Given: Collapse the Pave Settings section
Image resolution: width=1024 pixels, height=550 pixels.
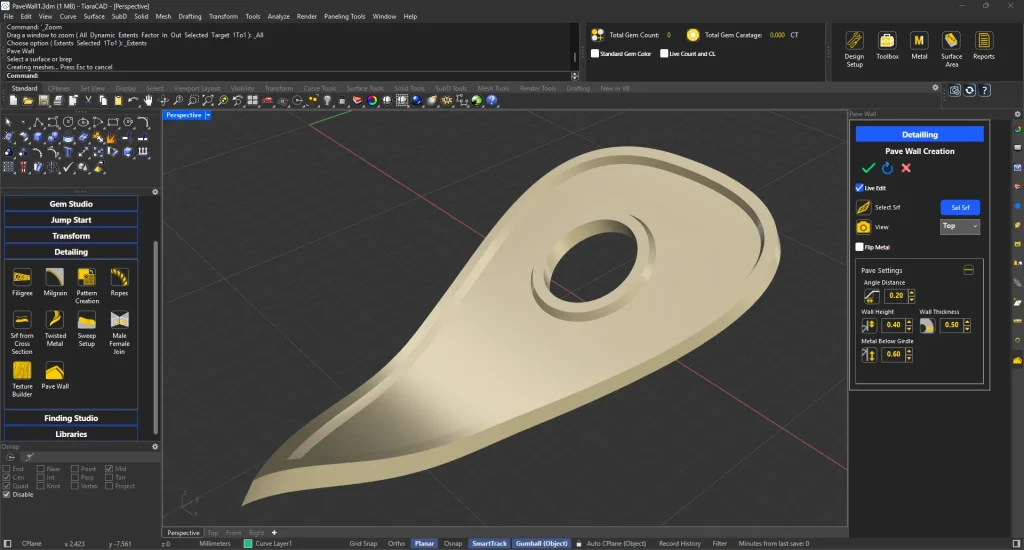Looking at the screenshot, I should tap(967, 270).
